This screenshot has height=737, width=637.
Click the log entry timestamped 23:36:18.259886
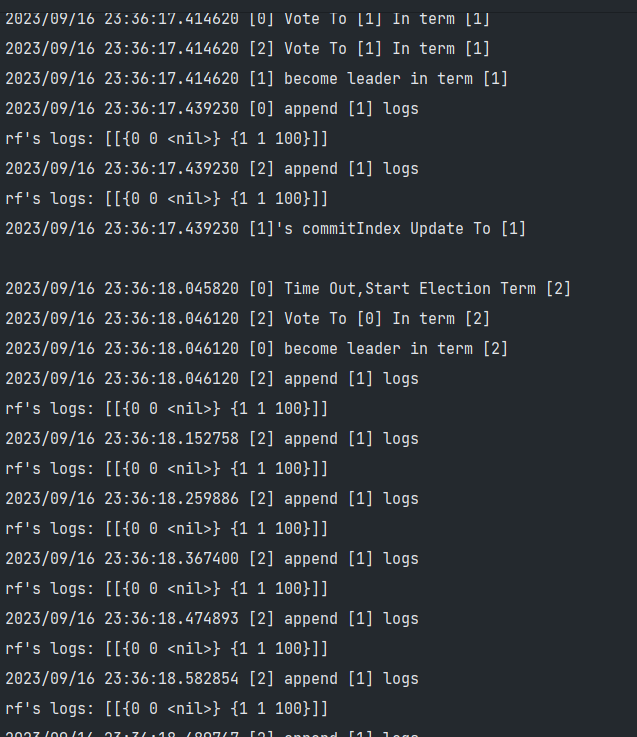(212, 498)
